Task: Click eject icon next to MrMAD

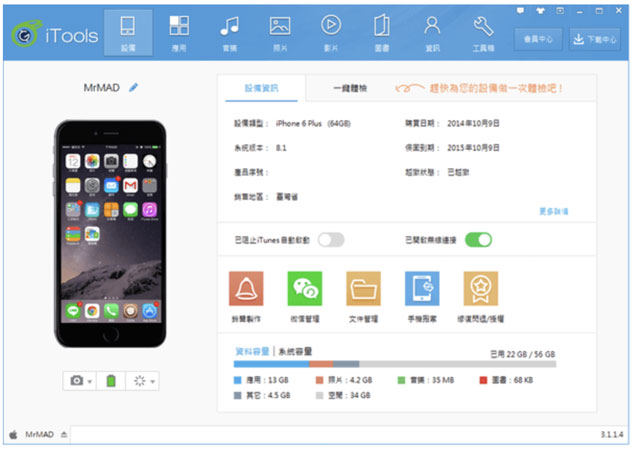Action: [65, 435]
